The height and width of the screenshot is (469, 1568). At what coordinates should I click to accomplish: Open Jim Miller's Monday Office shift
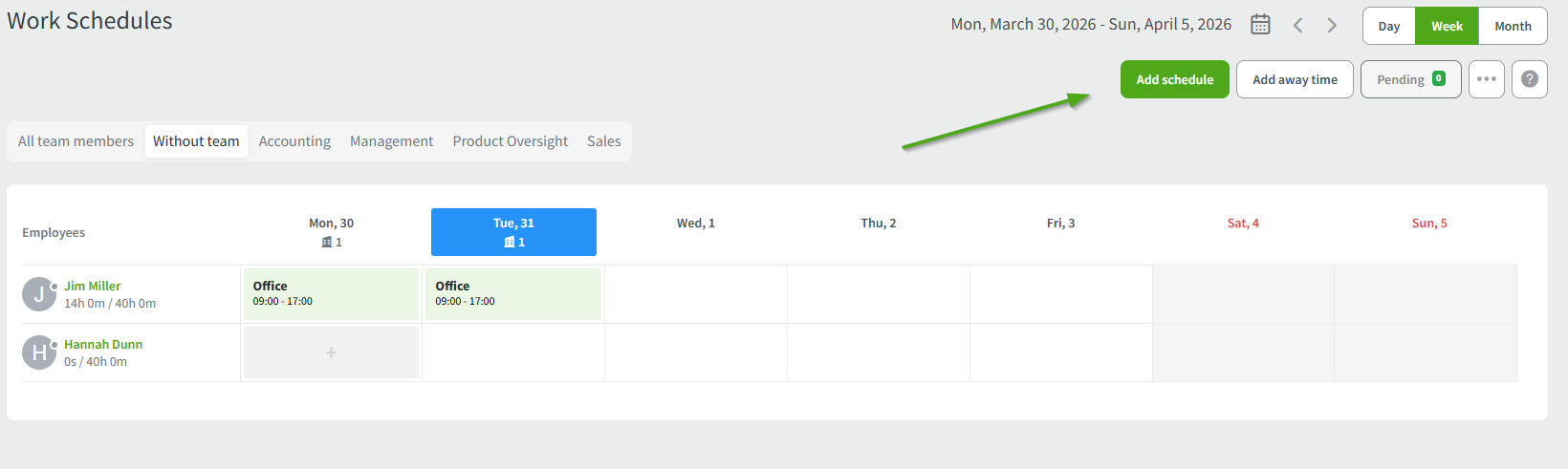[x=331, y=294]
